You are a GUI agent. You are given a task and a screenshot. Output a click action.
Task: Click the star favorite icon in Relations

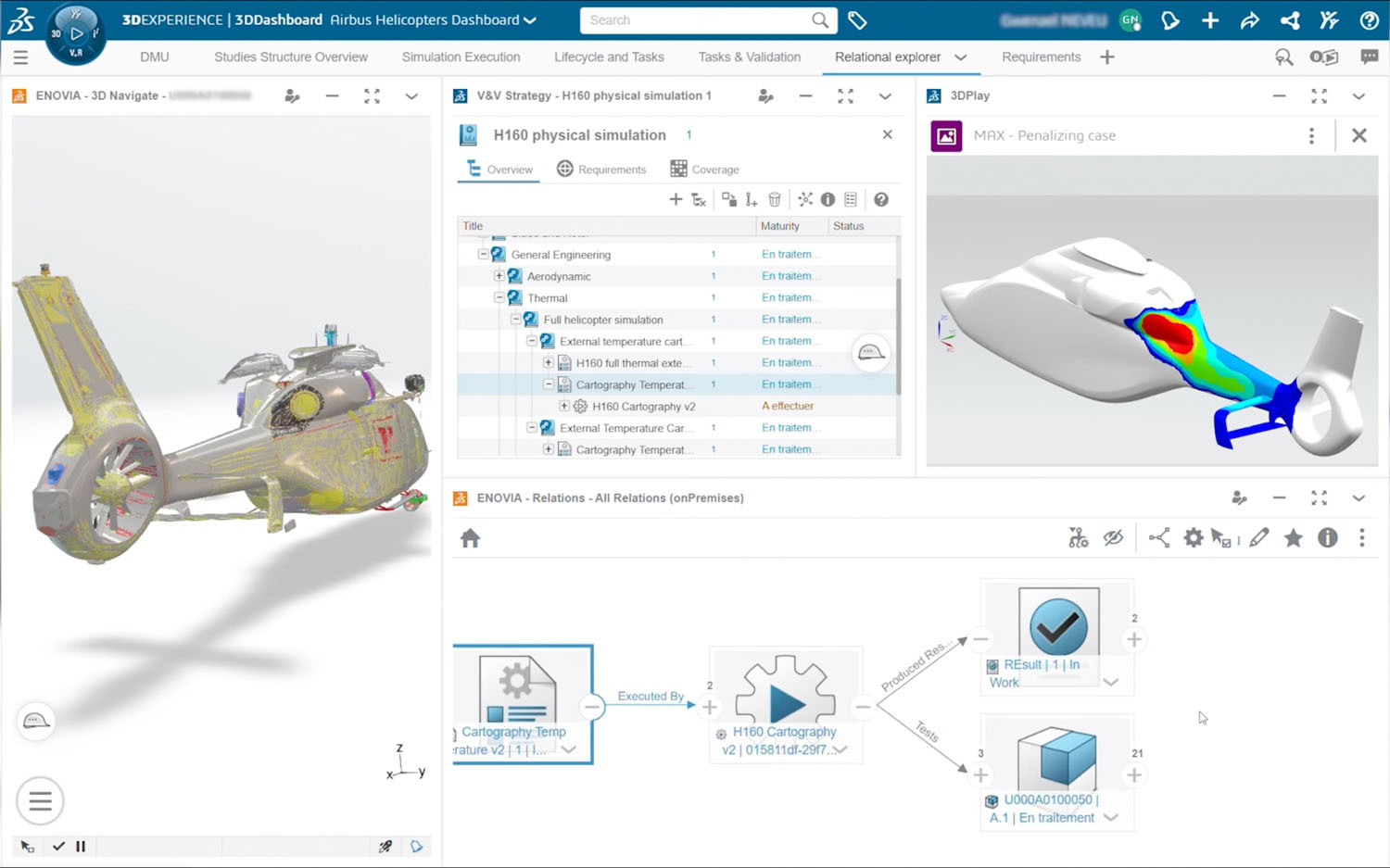pyautogui.click(x=1293, y=537)
